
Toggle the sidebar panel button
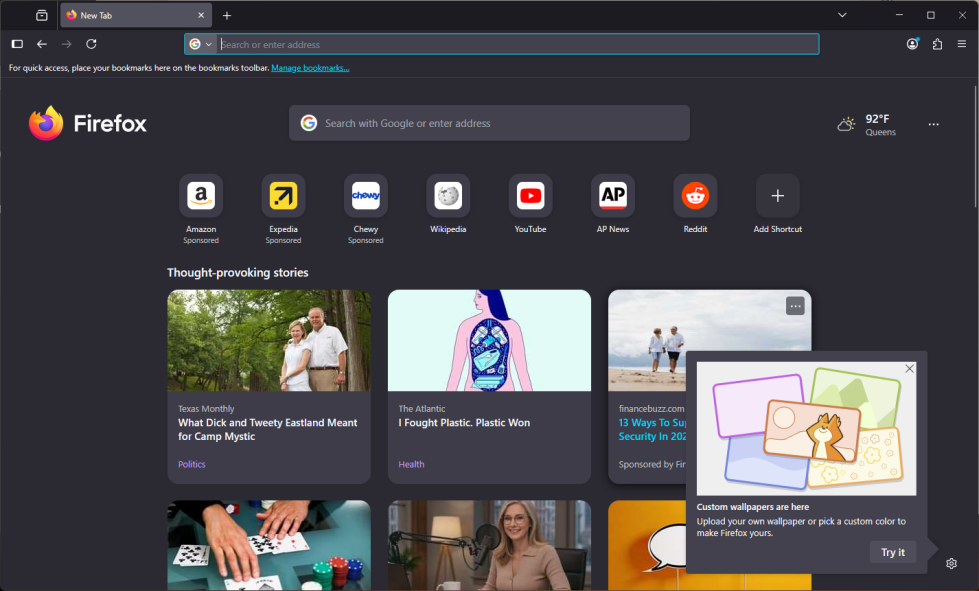point(17,44)
